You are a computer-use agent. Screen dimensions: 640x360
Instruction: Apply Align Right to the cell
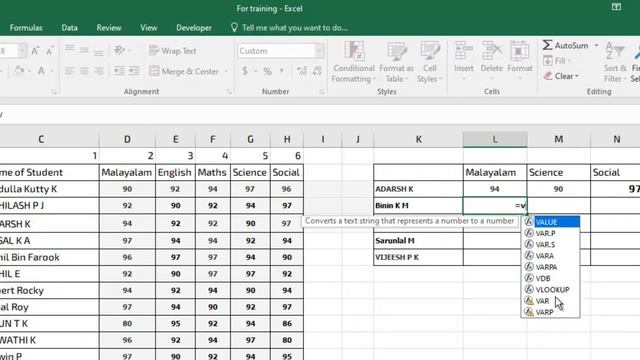pos(99,71)
